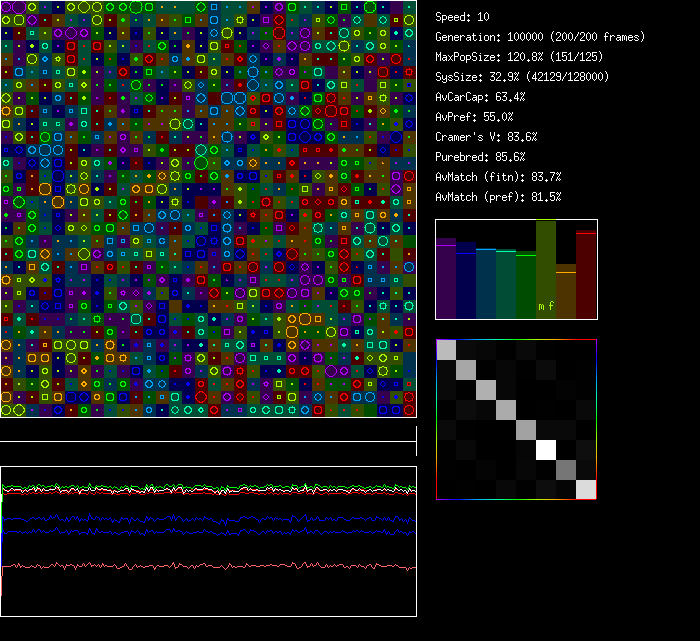This screenshot has height=641, width=700.
Task: Click the brightest white cell in matrix
Action: (x=546, y=449)
